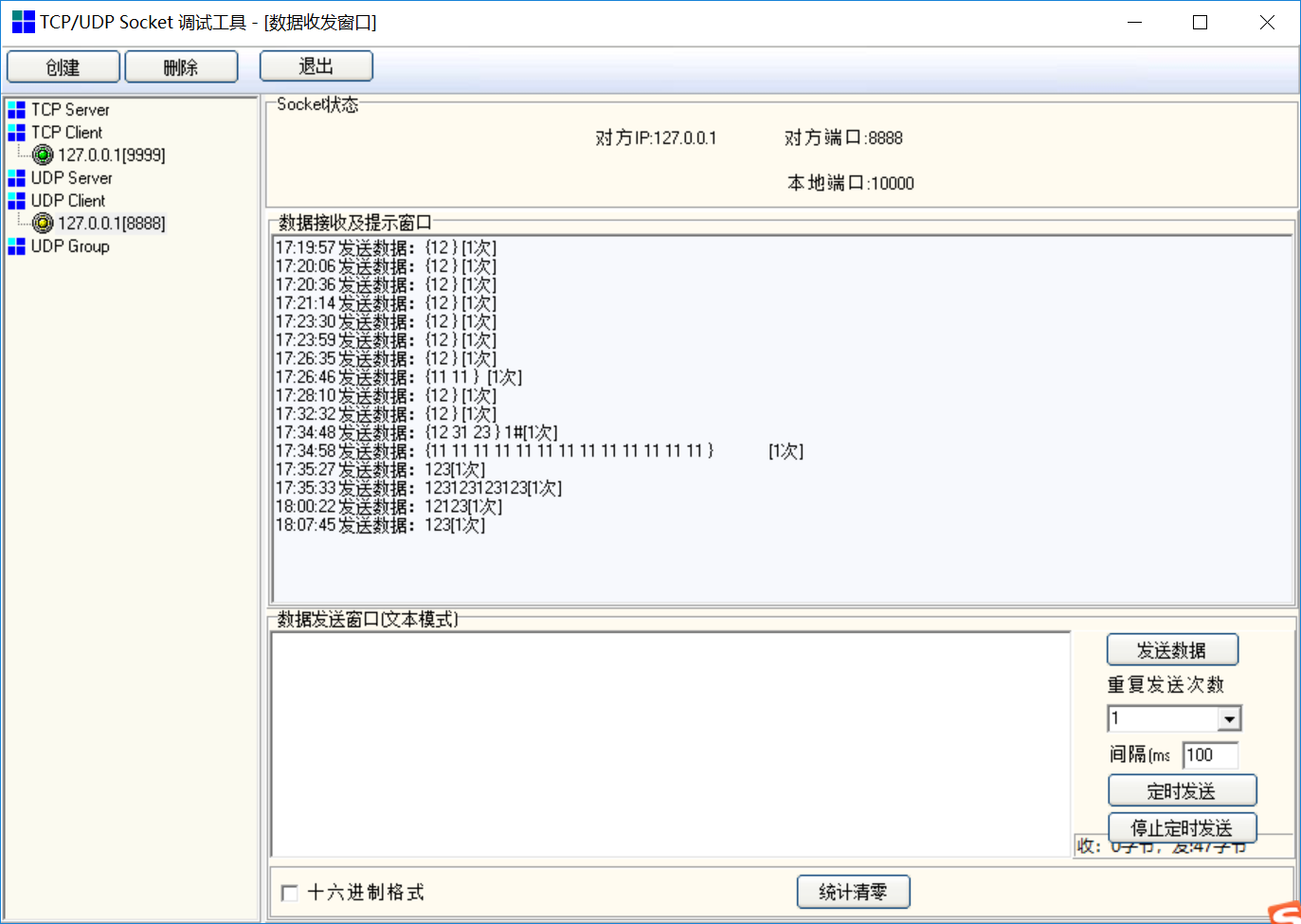Screen dimensions: 1301x924
Task: Click the 退出 button
Action: click(x=316, y=65)
